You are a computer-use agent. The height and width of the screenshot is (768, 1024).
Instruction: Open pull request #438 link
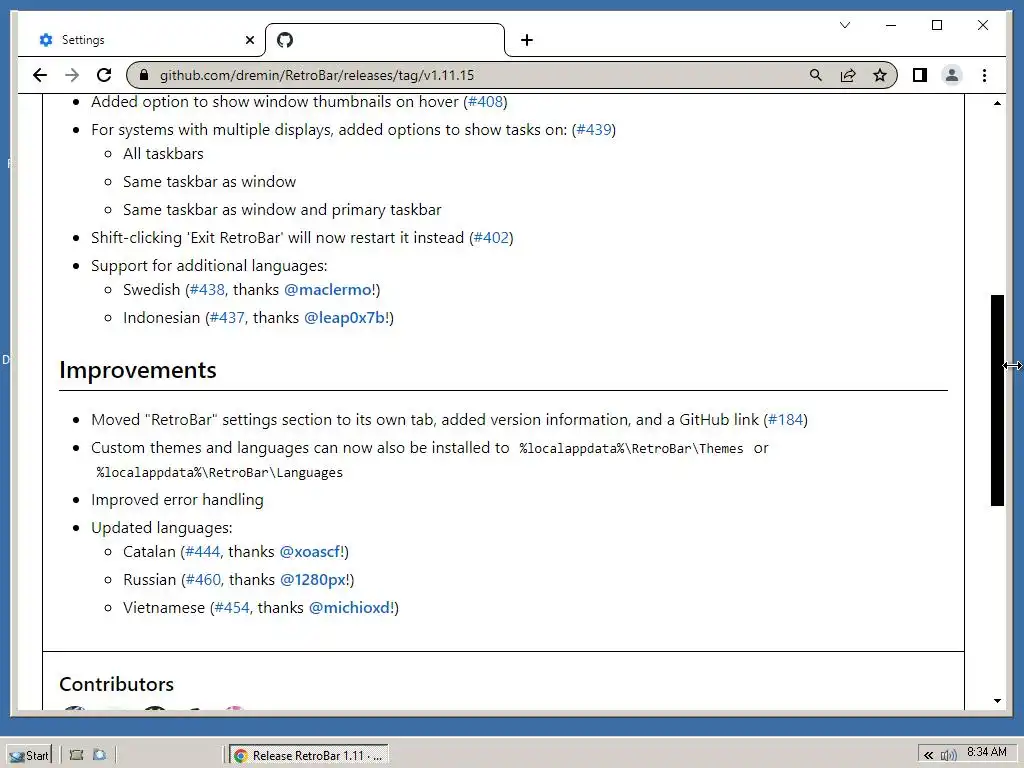click(207, 290)
